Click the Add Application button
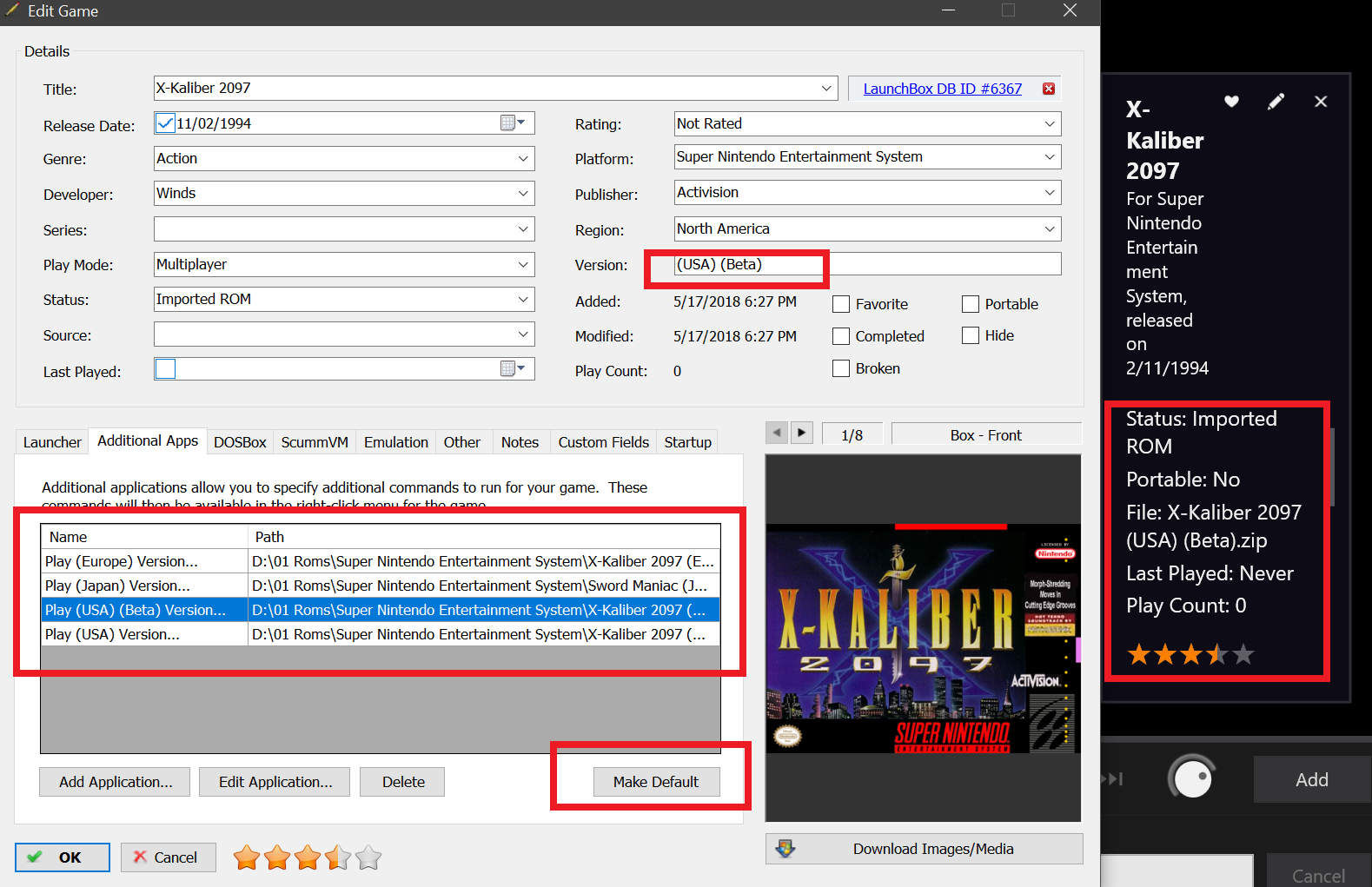Image resolution: width=1372 pixels, height=887 pixels. (116, 782)
